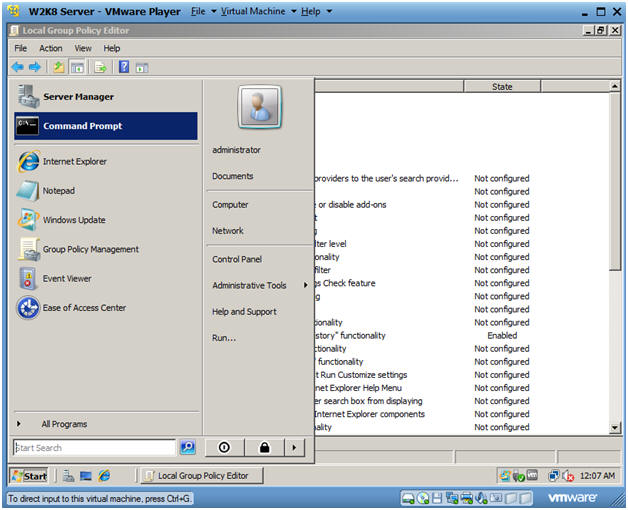628x510 pixels.
Task: Click scroll down arrow in policy list
Action: (x=615, y=428)
